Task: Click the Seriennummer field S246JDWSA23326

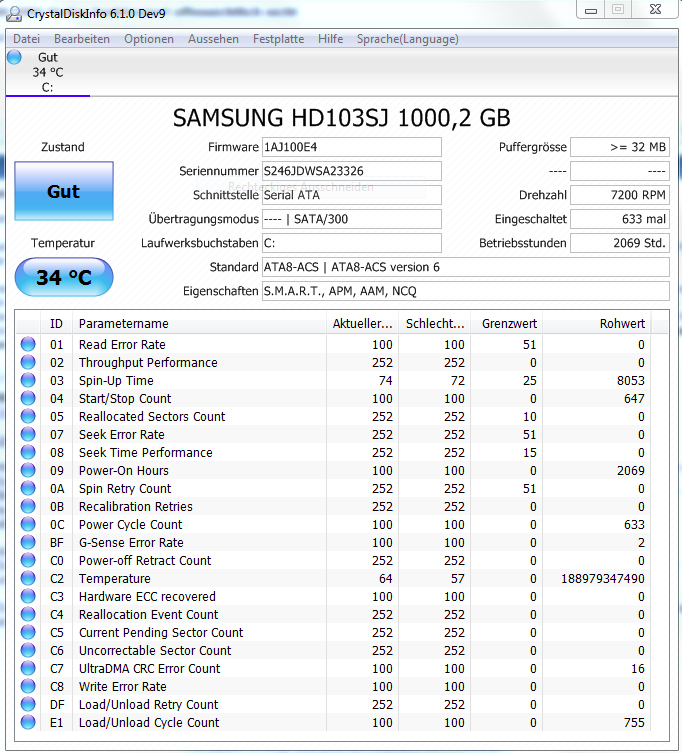Action: (352, 171)
